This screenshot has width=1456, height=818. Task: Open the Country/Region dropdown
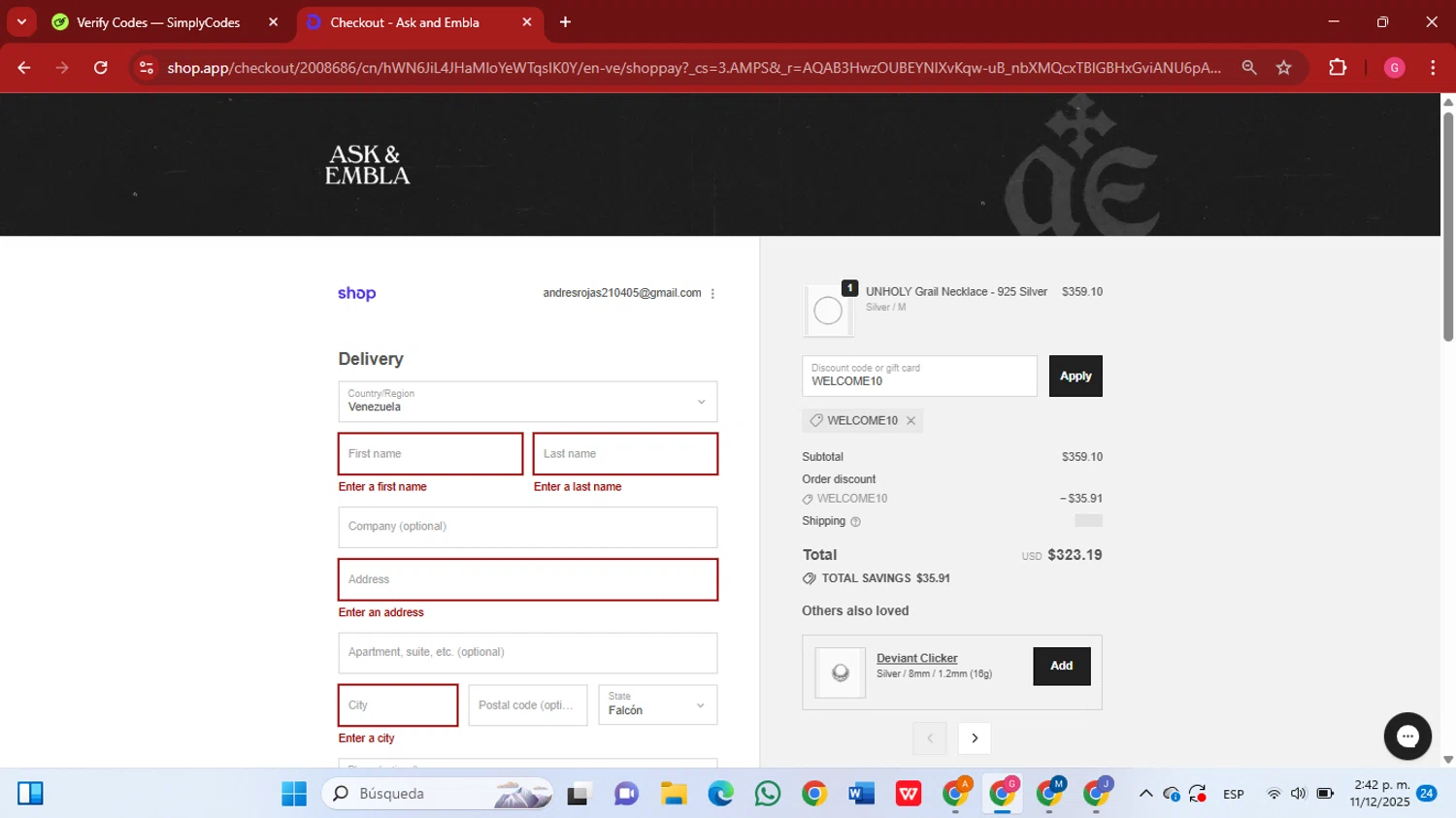click(x=528, y=402)
